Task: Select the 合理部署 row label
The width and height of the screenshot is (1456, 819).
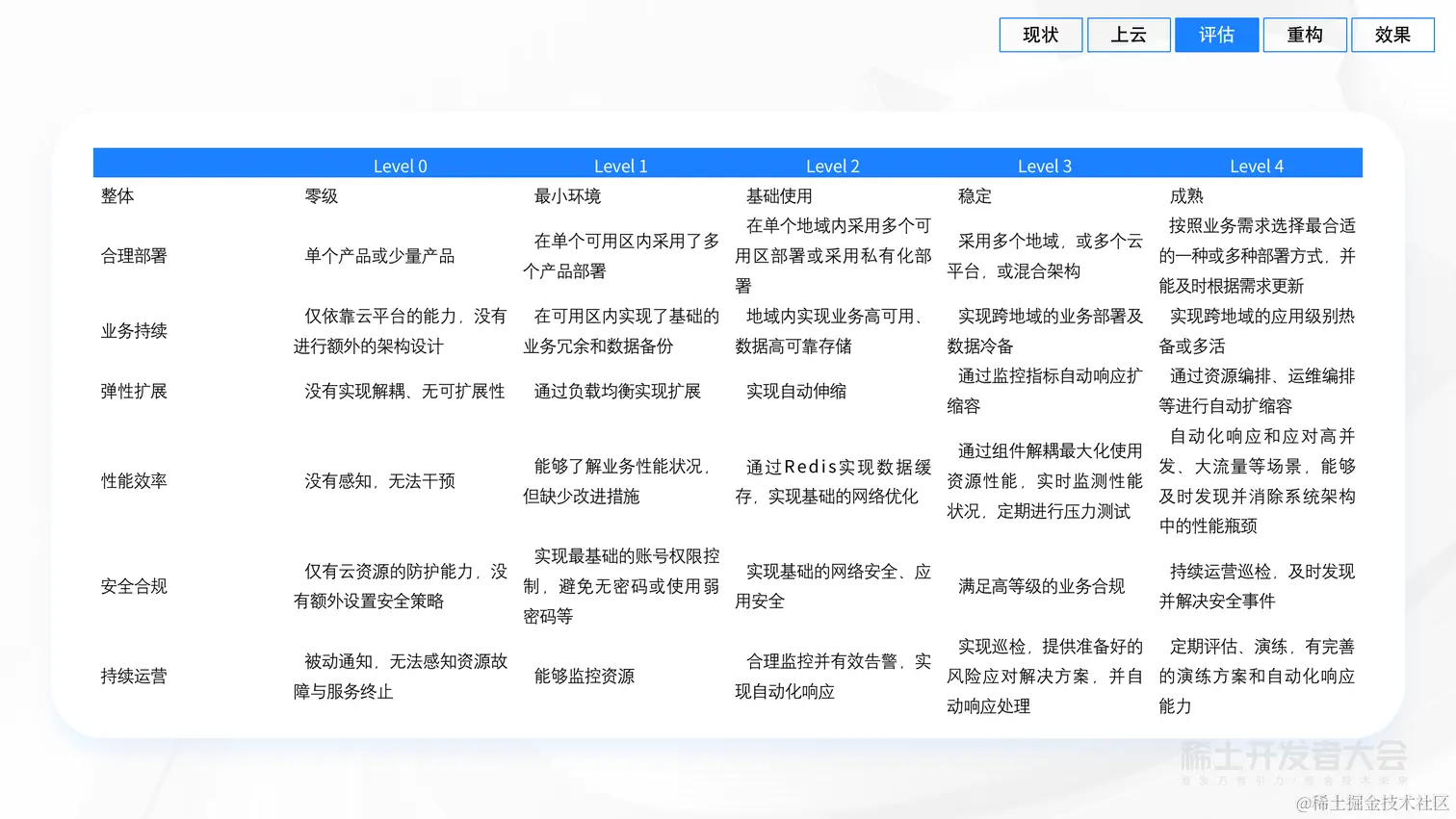Action: tap(134, 255)
